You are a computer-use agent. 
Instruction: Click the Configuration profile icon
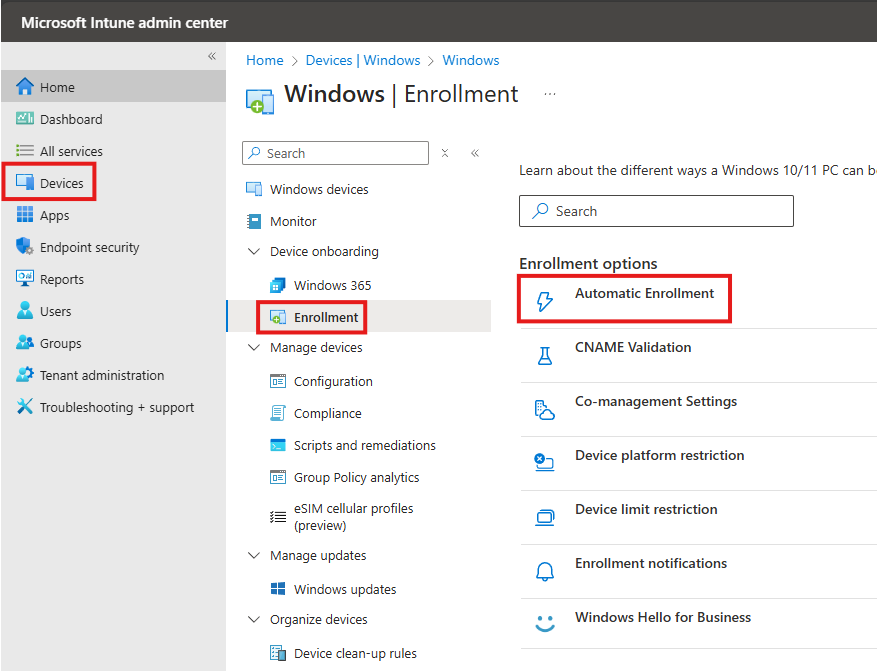277,381
